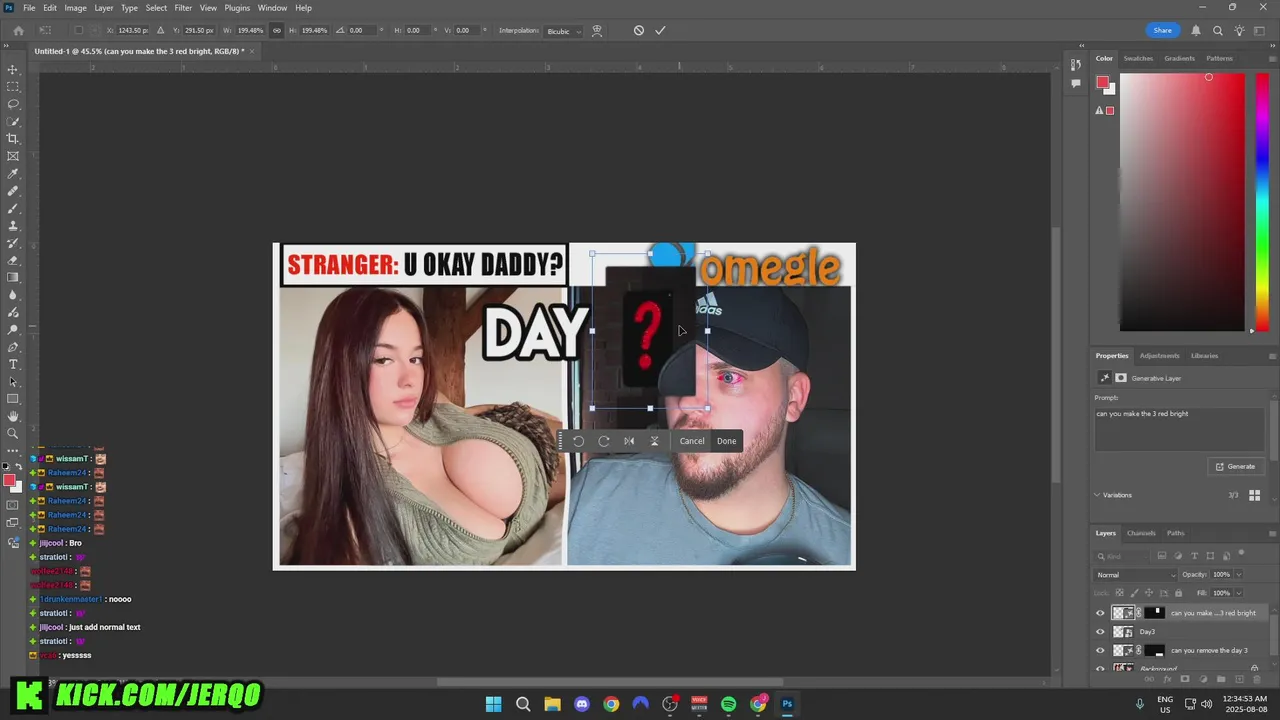The height and width of the screenshot is (720, 1280).
Task: Select the Crop tool
Action: tap(13, 139)
